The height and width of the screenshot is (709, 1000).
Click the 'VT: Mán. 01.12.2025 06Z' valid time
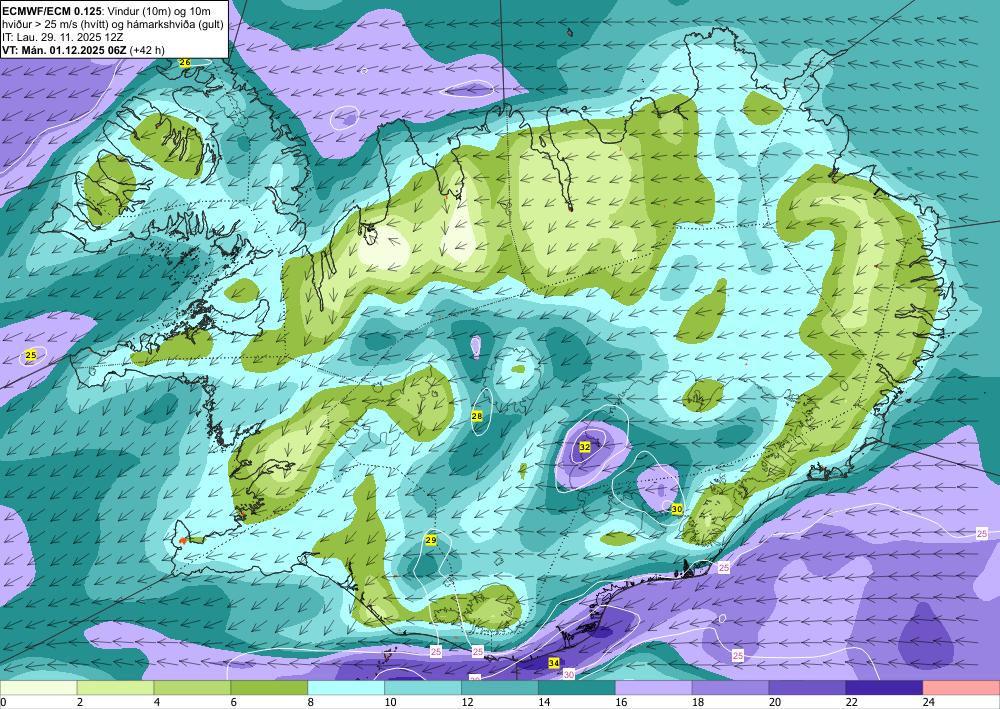coord(64,50)
